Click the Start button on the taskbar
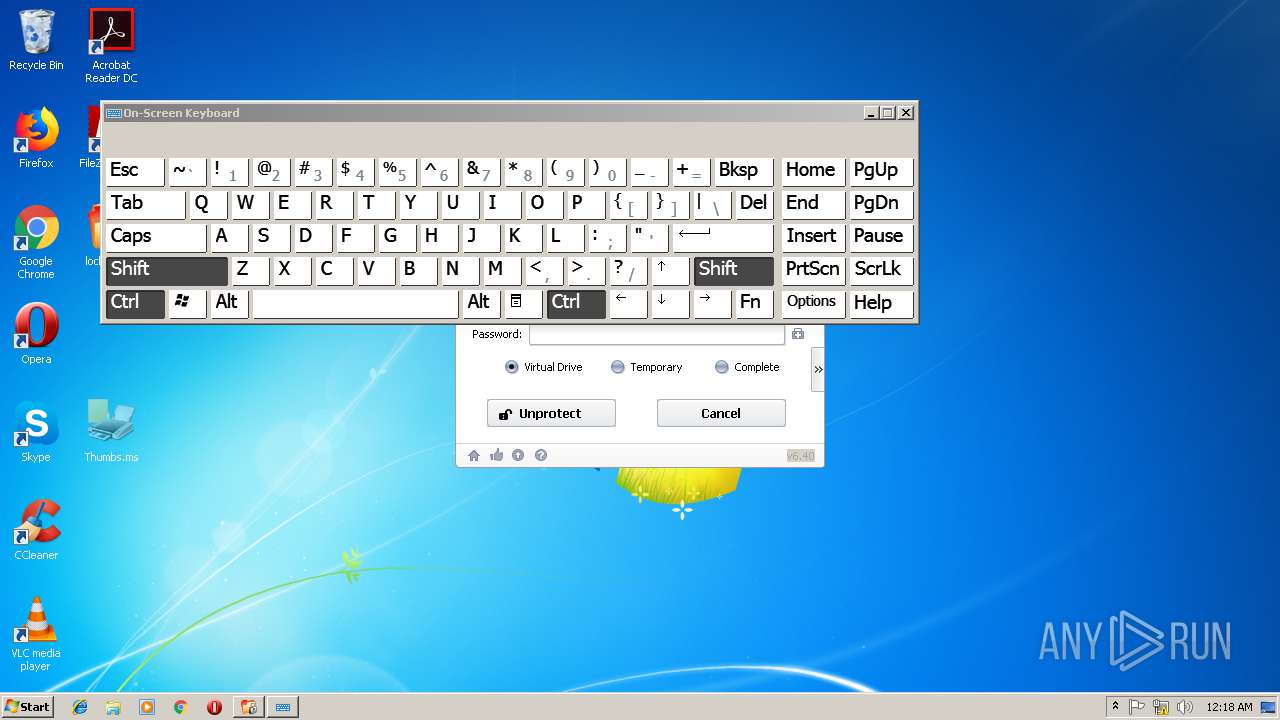Viewport: 1280px width, 720px height. click(28, 707)
